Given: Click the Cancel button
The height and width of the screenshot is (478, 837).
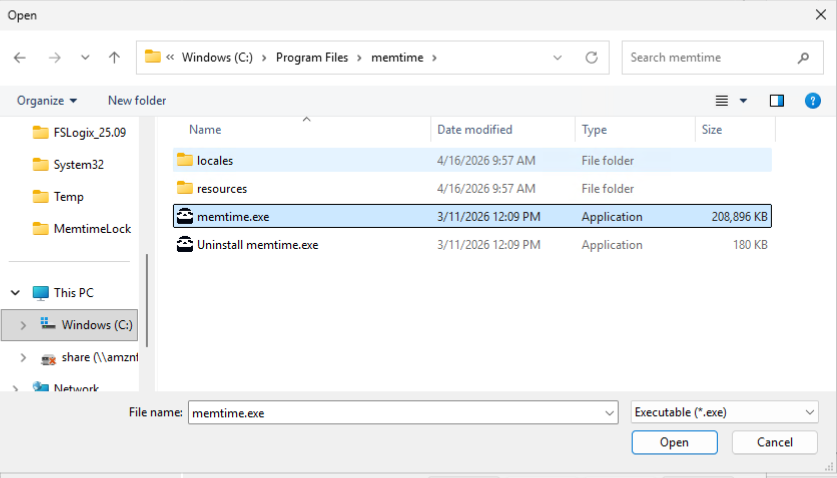Looking at the screenshot, I should tap(775, 442).
